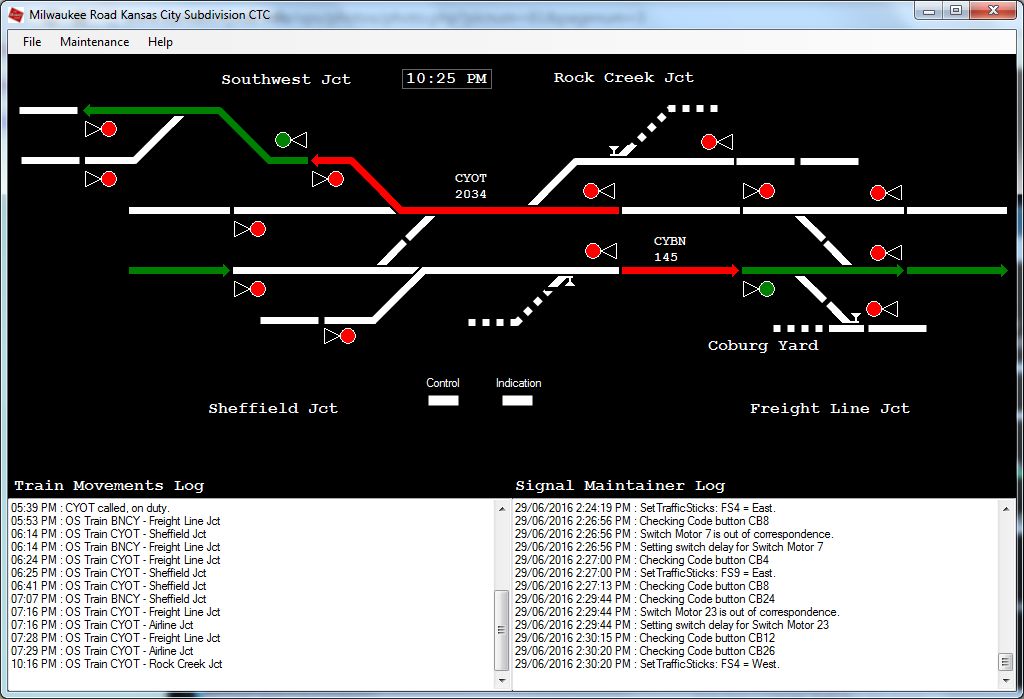Viewport: 1024px width, 699px height.
Task: Click red signal under lower main track at Sheffield
Action: click(x=258, y=289)
